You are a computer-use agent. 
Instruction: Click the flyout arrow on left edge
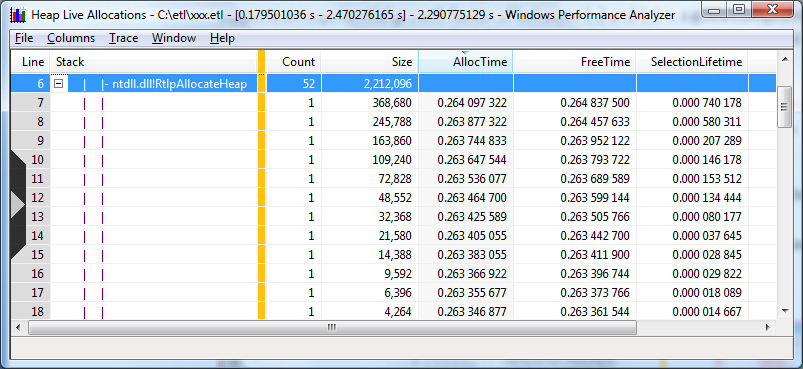coord(17,205)
